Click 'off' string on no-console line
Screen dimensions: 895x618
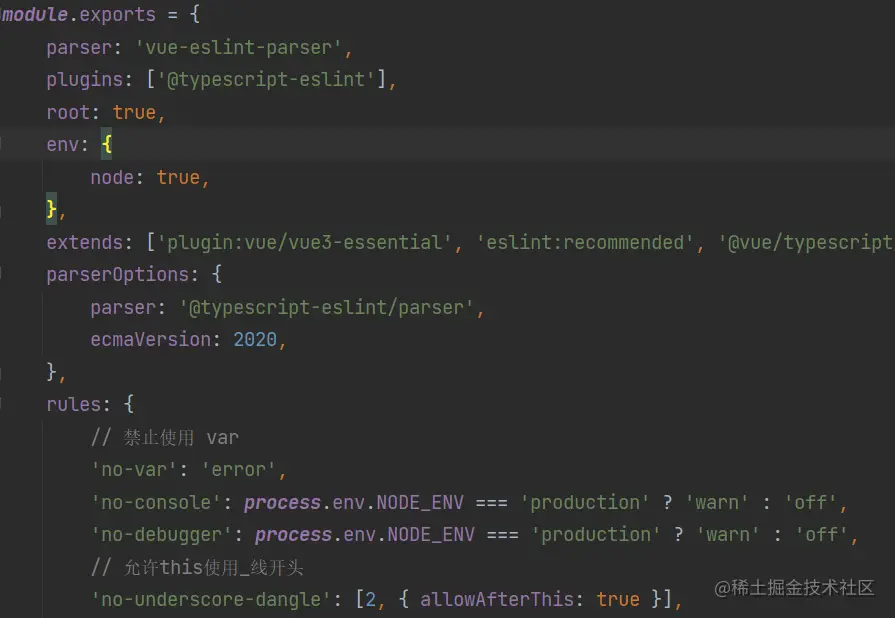(811, 503)
